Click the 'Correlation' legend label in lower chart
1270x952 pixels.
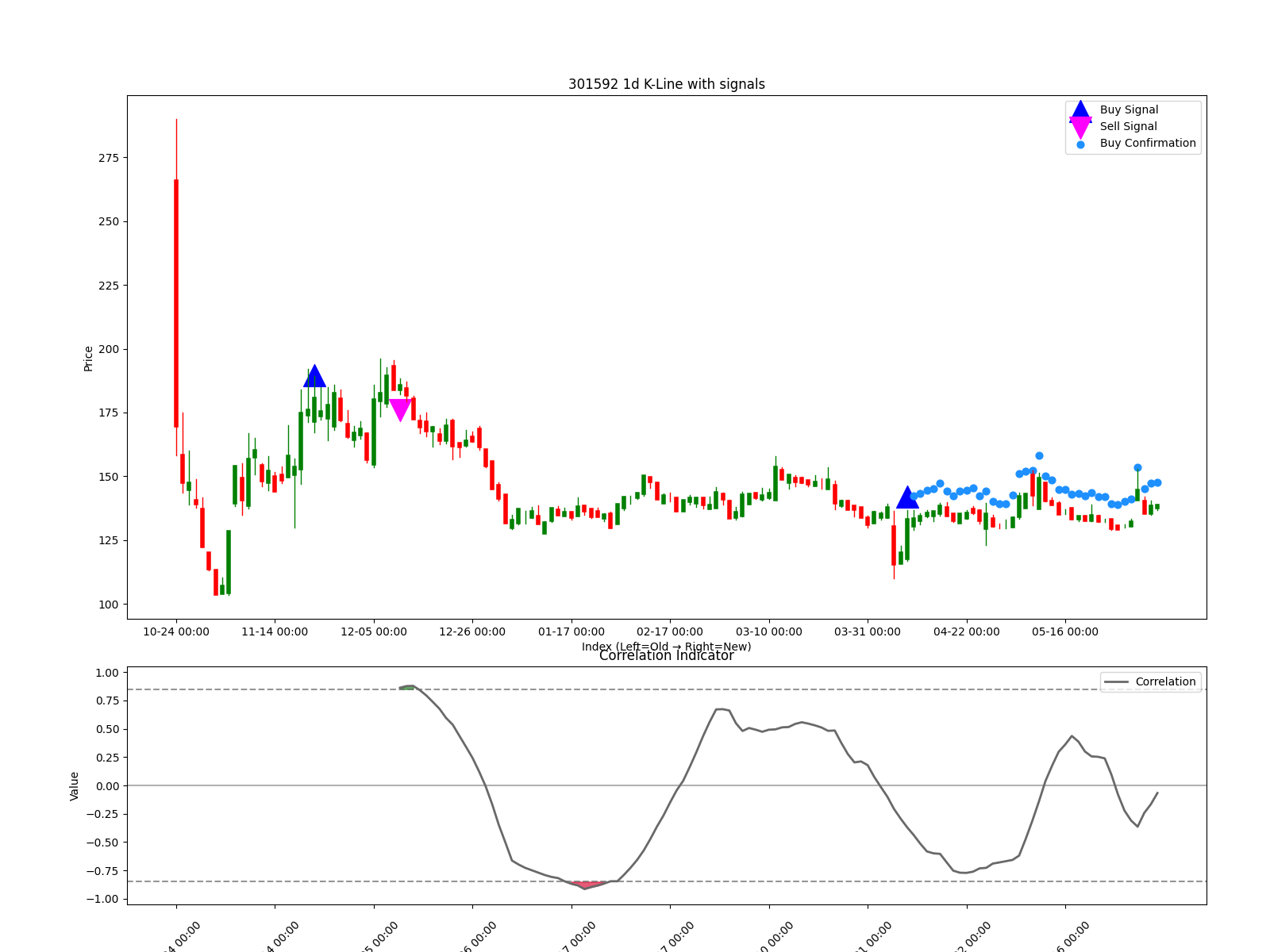point(1165,681)
